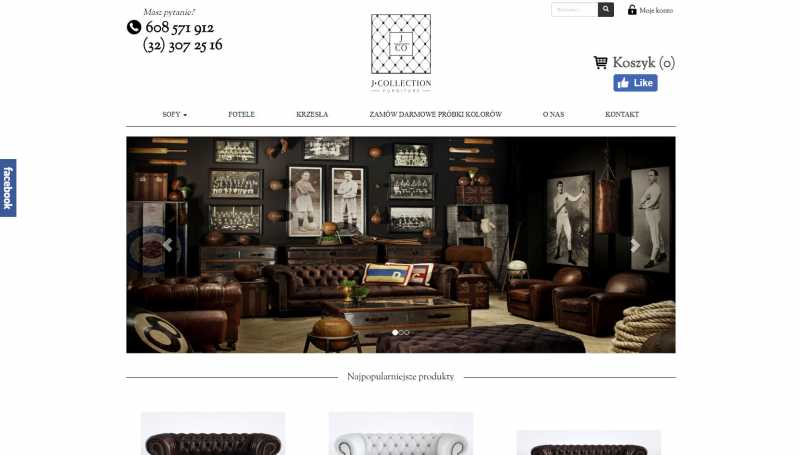Select the third carousel indicator dot
The width and height of the screenshot is (800, 455).
407,333
